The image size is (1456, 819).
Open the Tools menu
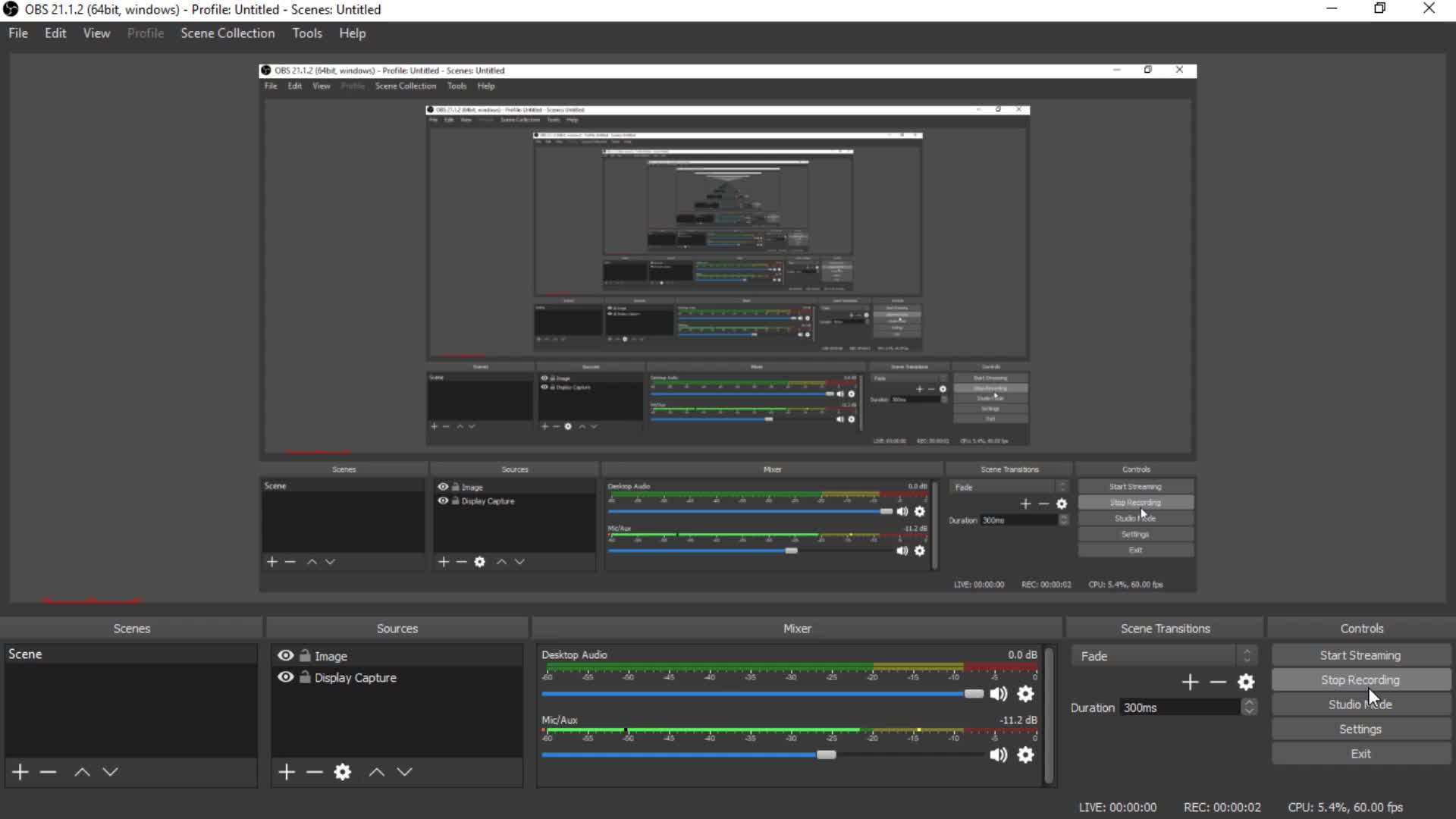click(307, 33)
